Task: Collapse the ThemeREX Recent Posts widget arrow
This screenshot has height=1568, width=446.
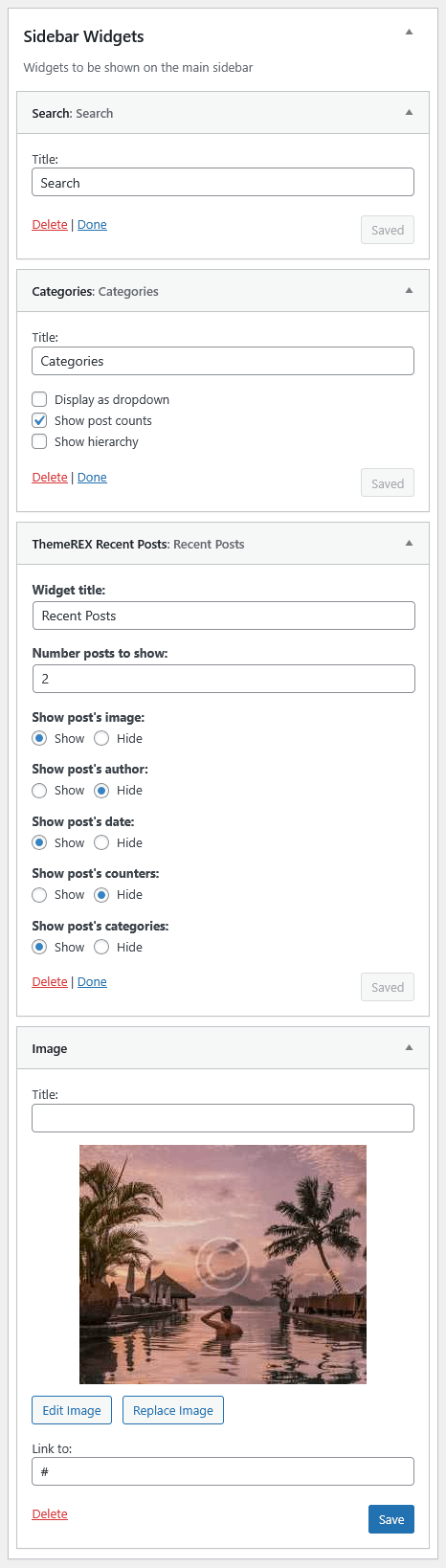Action: click(x=409, y=543)
